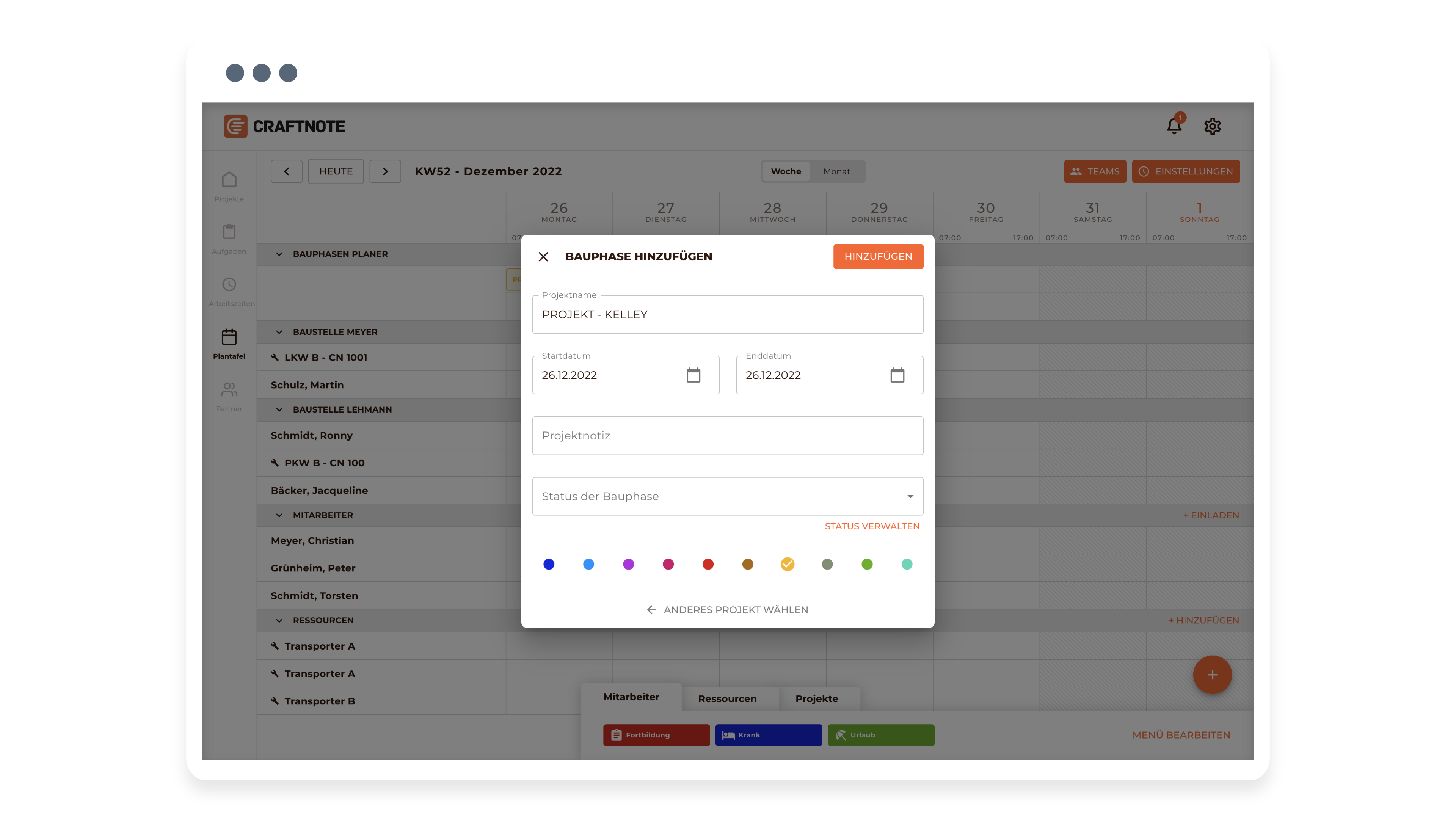The image size is (1456, 819).
Task: Choose the purple color swatch
Action: click(x=628, y=564)
